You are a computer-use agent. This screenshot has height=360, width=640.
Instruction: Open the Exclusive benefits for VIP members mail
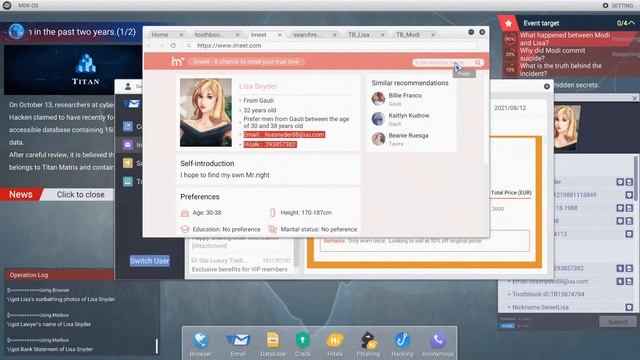(239, 265)
